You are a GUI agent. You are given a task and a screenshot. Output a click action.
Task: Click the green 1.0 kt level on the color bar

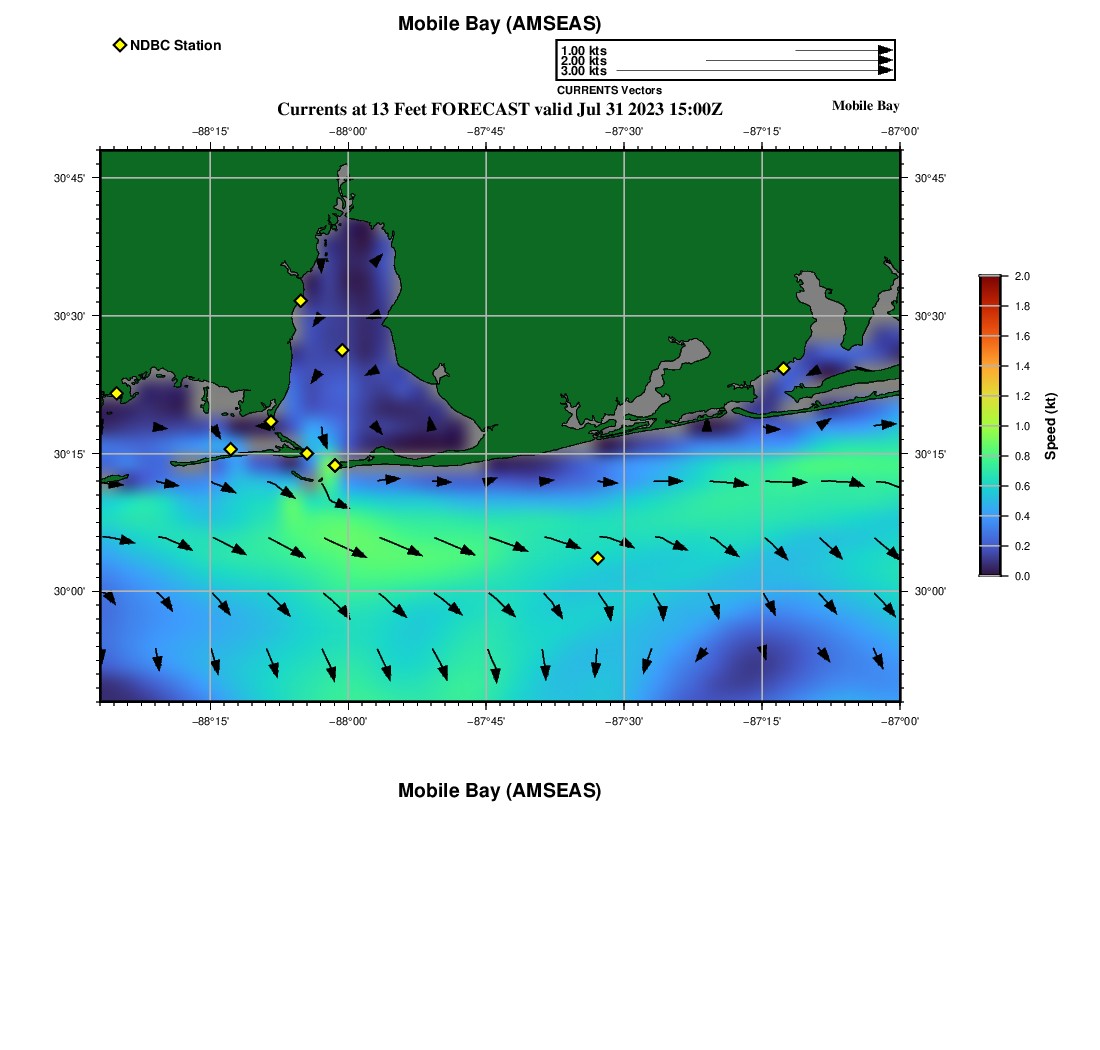[x=989, y=426]
